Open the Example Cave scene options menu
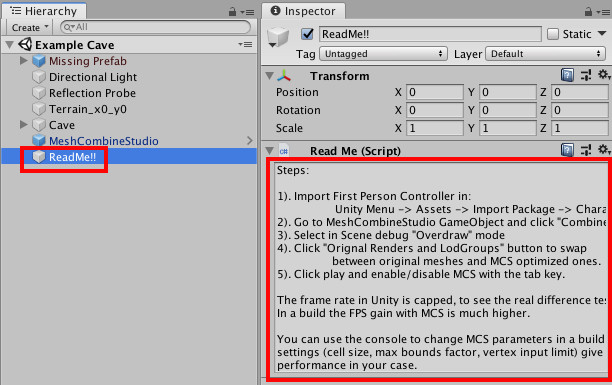612x385 pixels. tap(246, 45)
